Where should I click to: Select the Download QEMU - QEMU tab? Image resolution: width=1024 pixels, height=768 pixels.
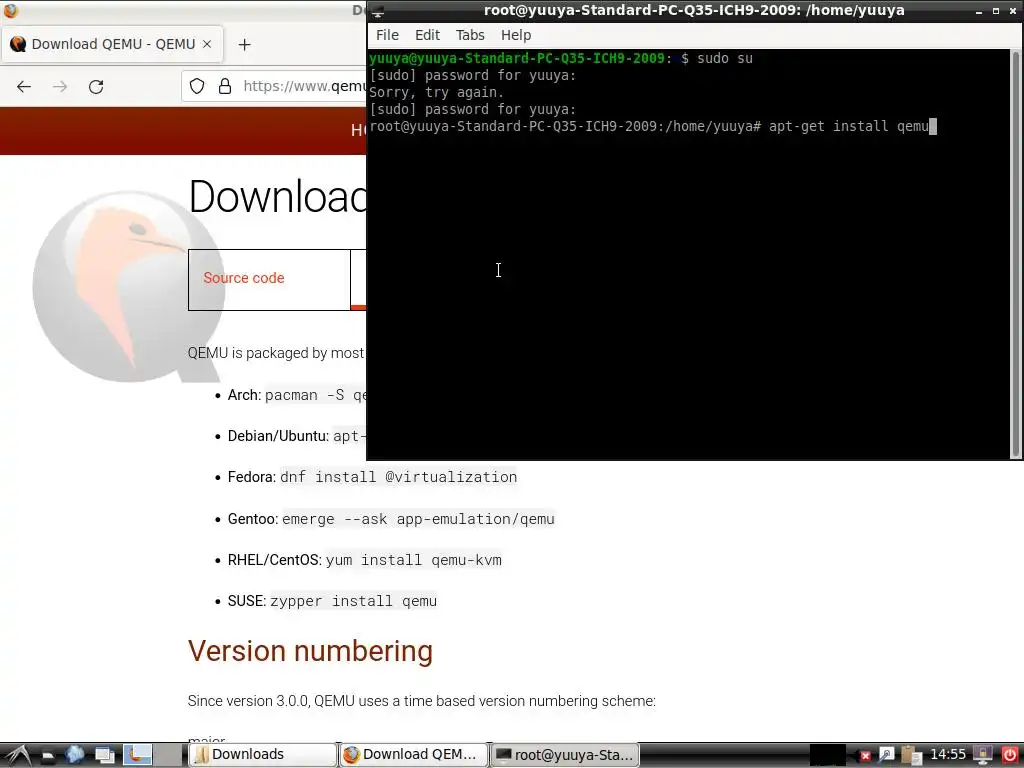click(x=112, y=44)
